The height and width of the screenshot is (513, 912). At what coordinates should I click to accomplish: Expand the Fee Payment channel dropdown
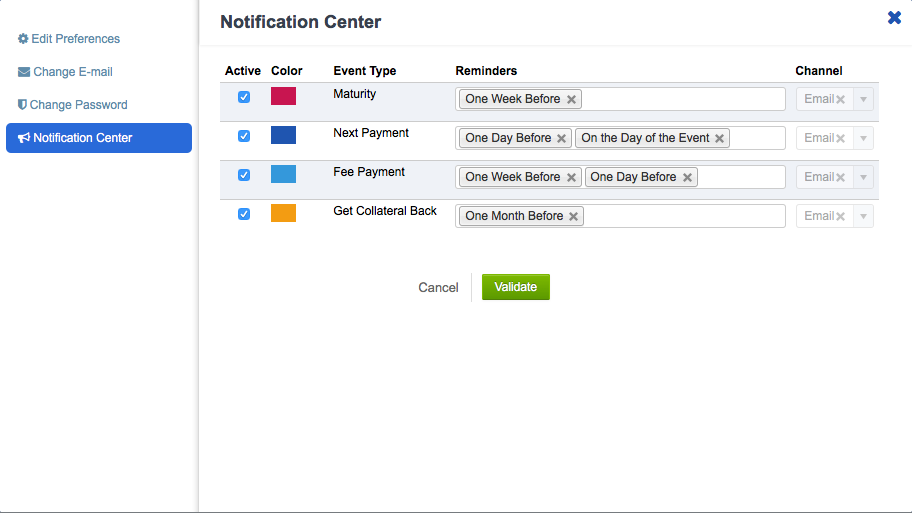[863, 177]
